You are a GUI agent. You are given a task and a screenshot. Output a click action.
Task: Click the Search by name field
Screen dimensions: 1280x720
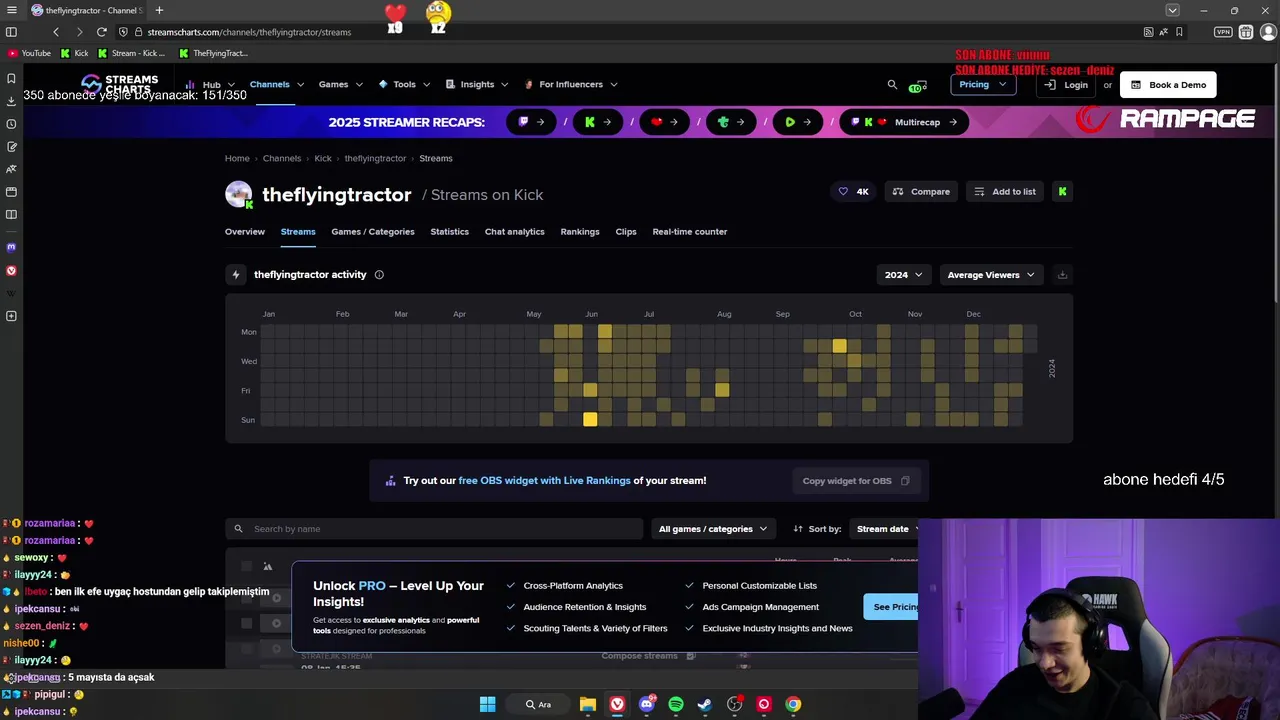click(434, 528)
